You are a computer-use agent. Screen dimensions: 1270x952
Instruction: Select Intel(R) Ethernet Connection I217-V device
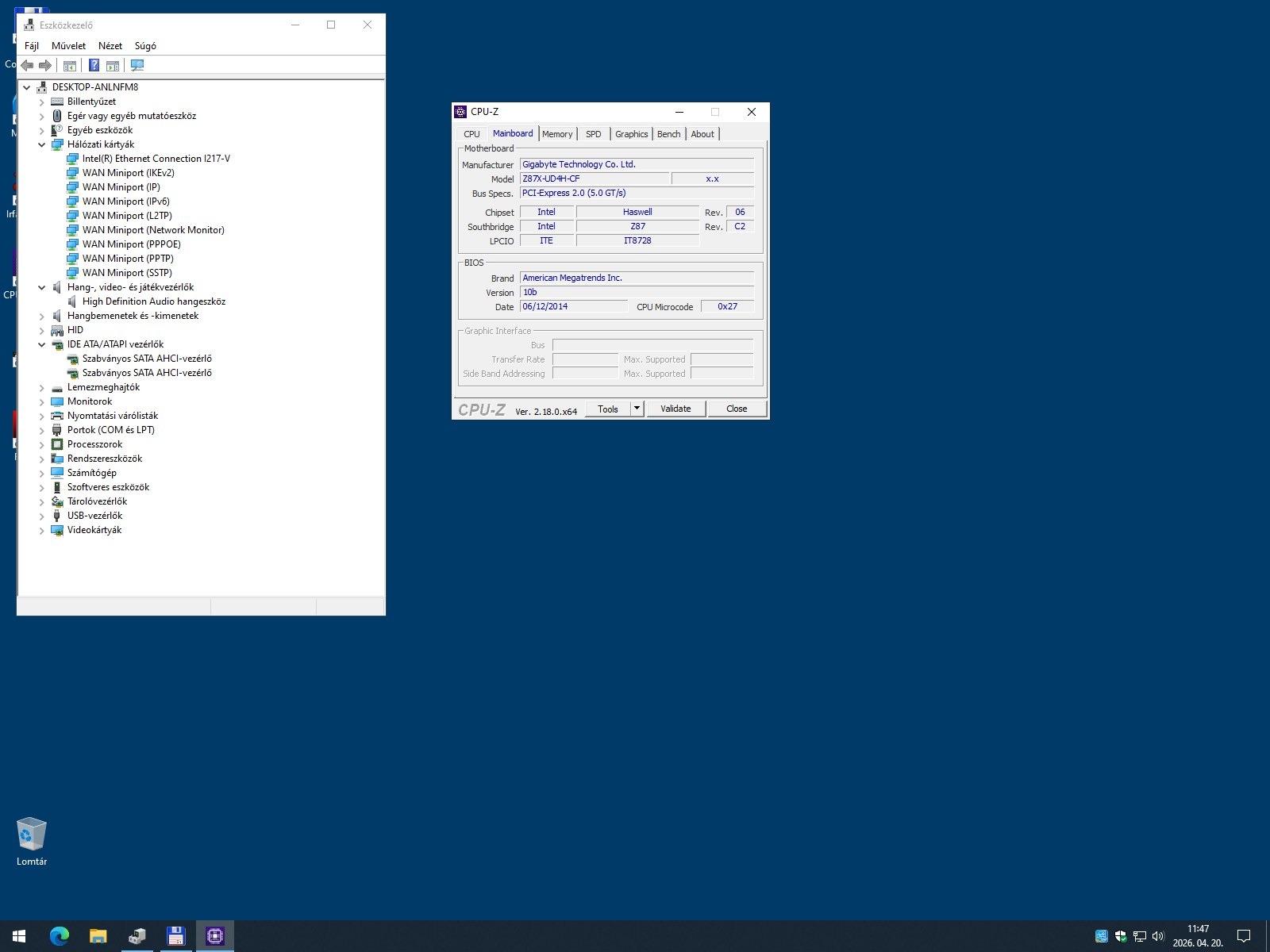coord(156,159)
